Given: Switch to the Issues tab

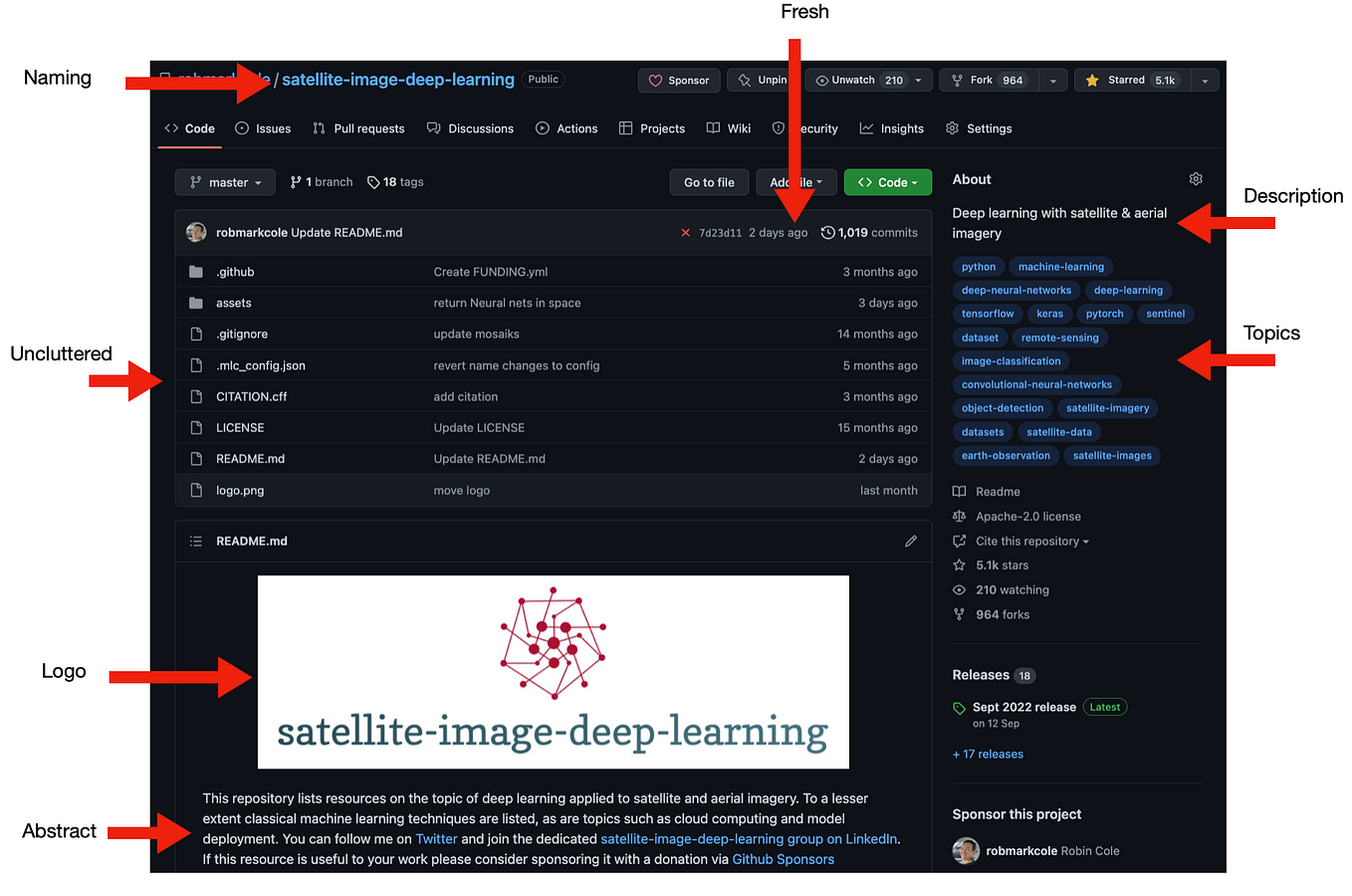Looking at the screenshot, I should click(x=263, y=127).
